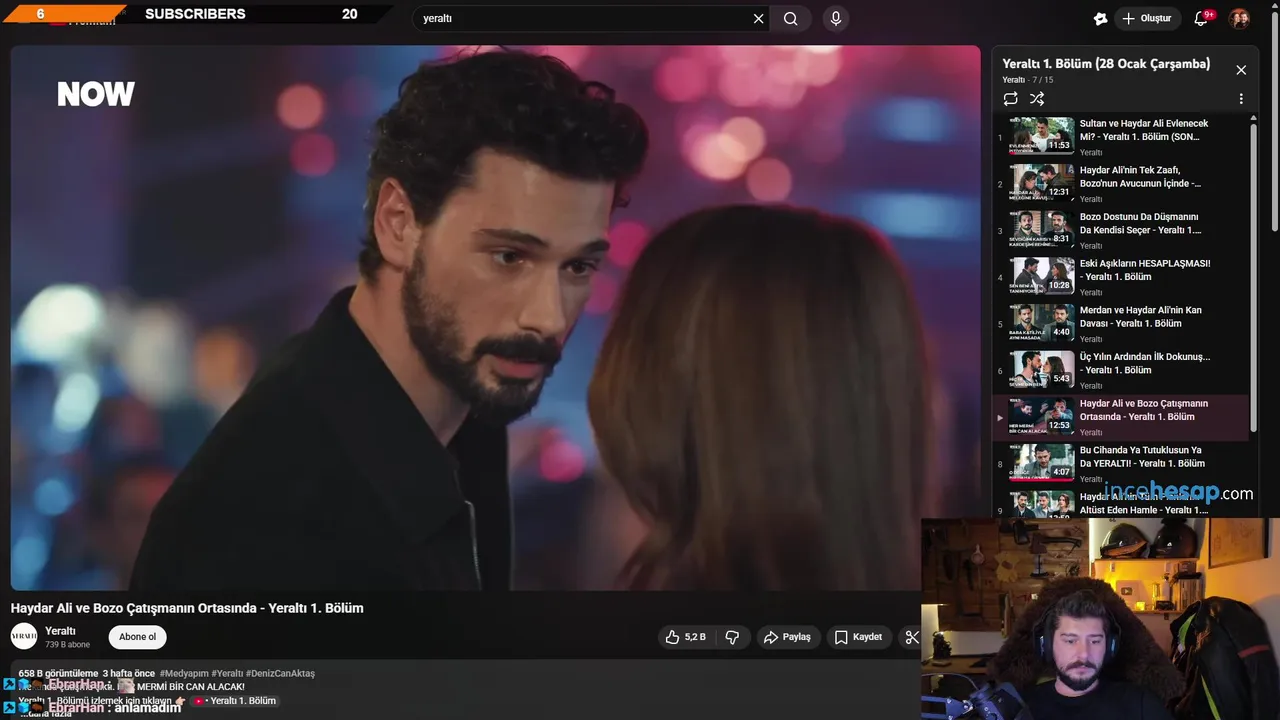Click hashtag #DenizCanAktaş in description
The height and width of the screenshot is (720, 1280).
(280, 674)
